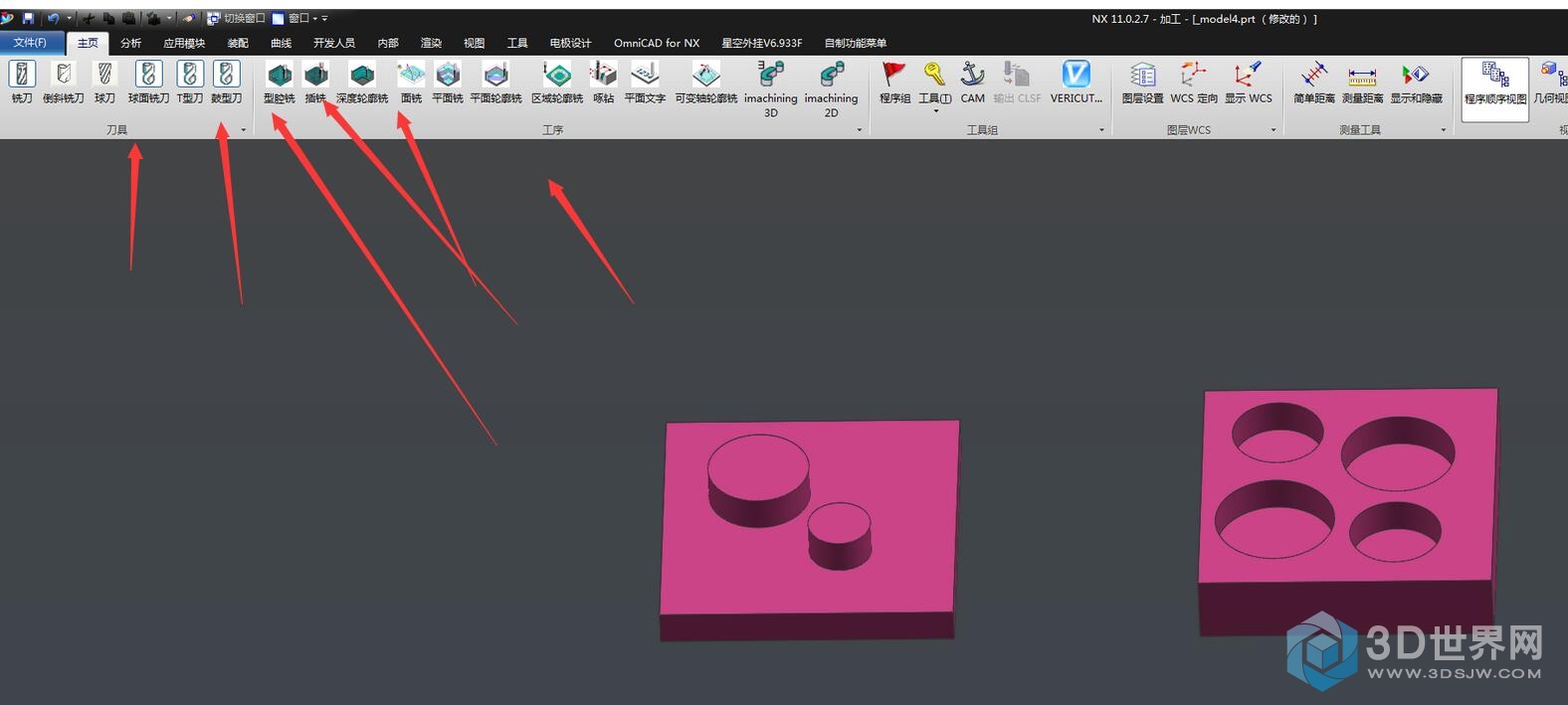Open the 工具(T) tools dropdown
1568x705 pixels.
point(934,86)
